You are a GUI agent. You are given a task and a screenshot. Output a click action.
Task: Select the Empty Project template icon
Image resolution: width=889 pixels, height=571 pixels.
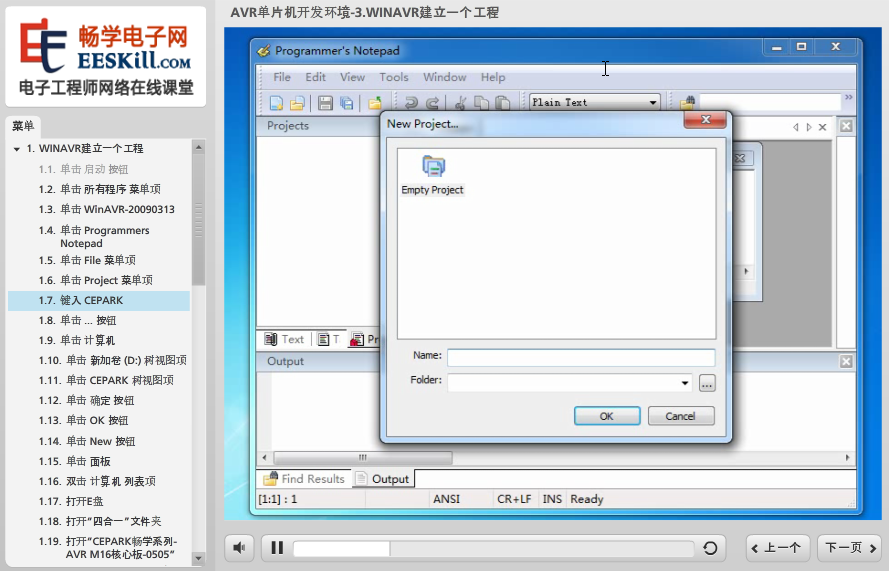coord(433,175)
